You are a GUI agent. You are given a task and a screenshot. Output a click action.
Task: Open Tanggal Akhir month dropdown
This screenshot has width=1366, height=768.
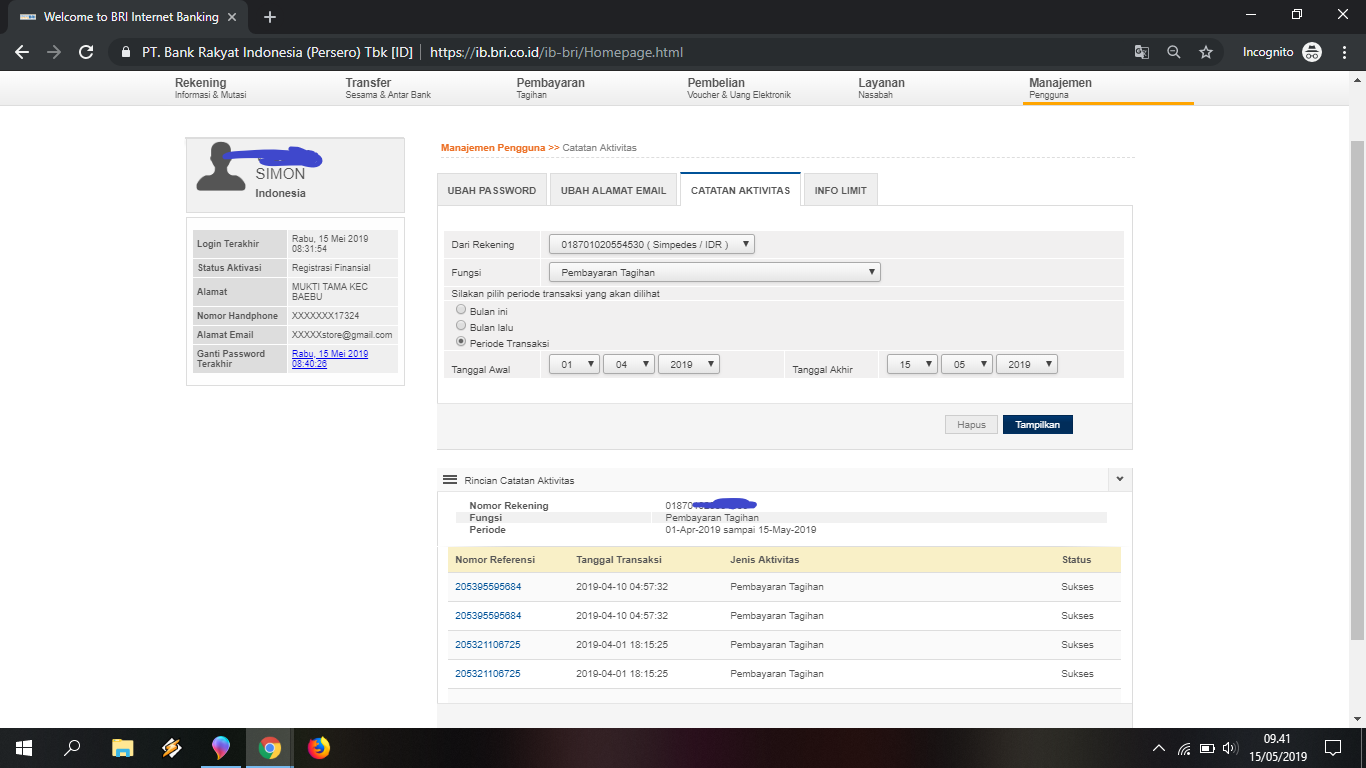pyautogui.click(x=967, y=365)
